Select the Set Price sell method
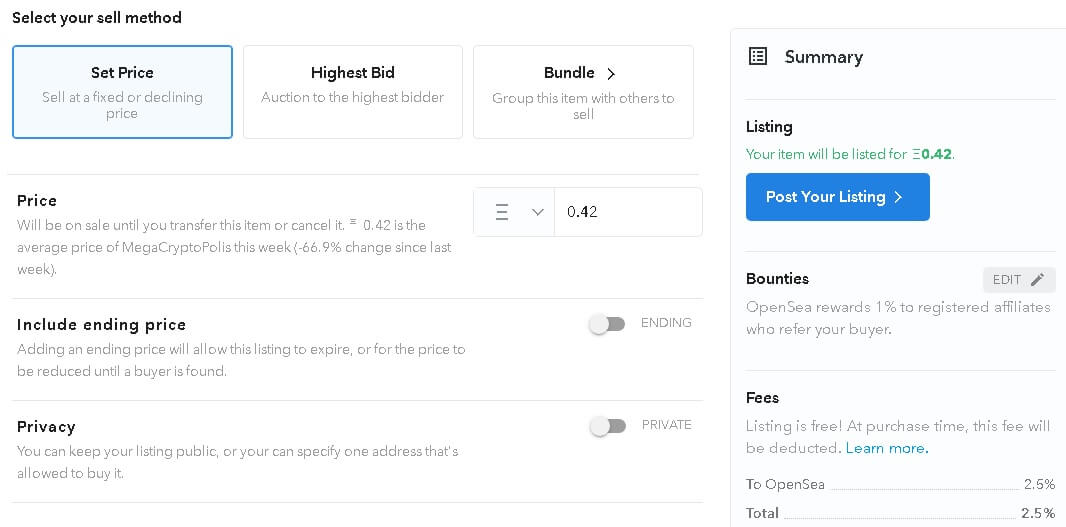1066x527 pixels. [122, 92]
